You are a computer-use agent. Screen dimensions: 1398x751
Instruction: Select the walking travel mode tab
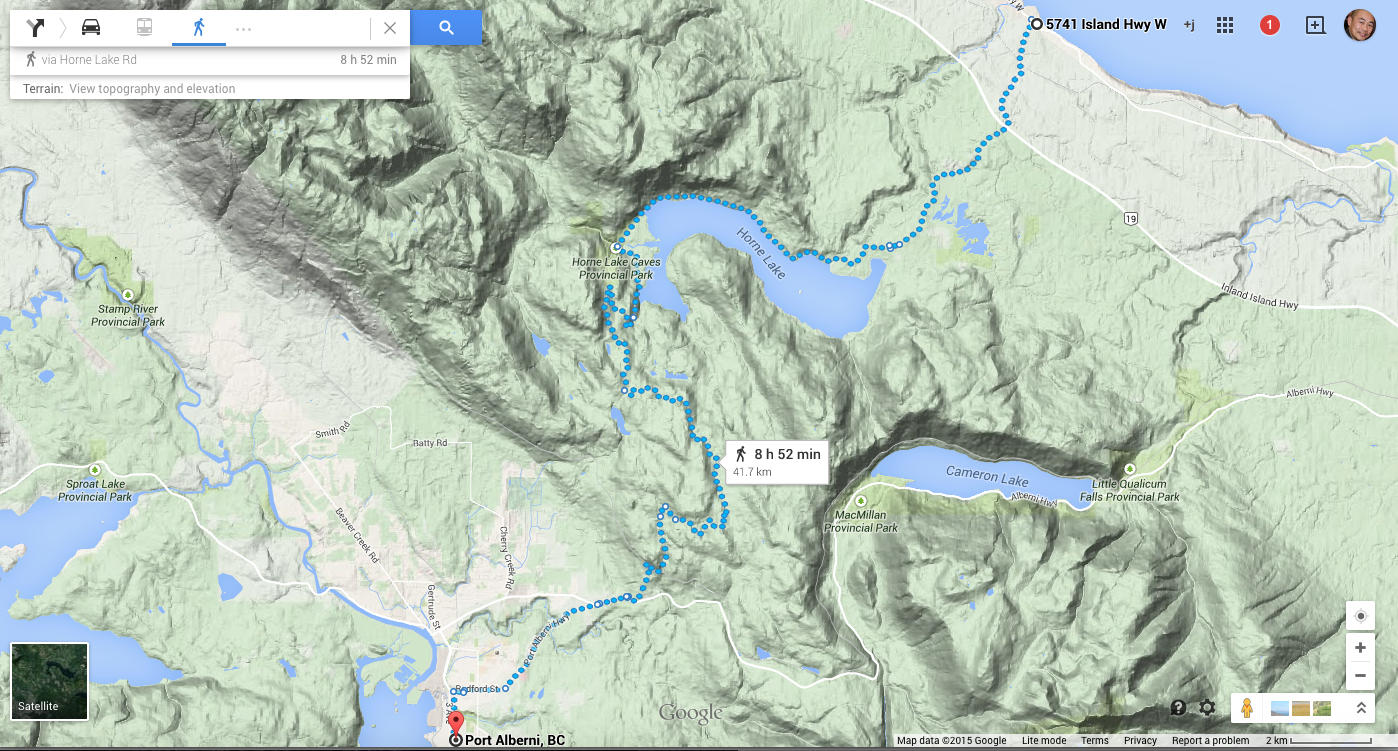199,27
